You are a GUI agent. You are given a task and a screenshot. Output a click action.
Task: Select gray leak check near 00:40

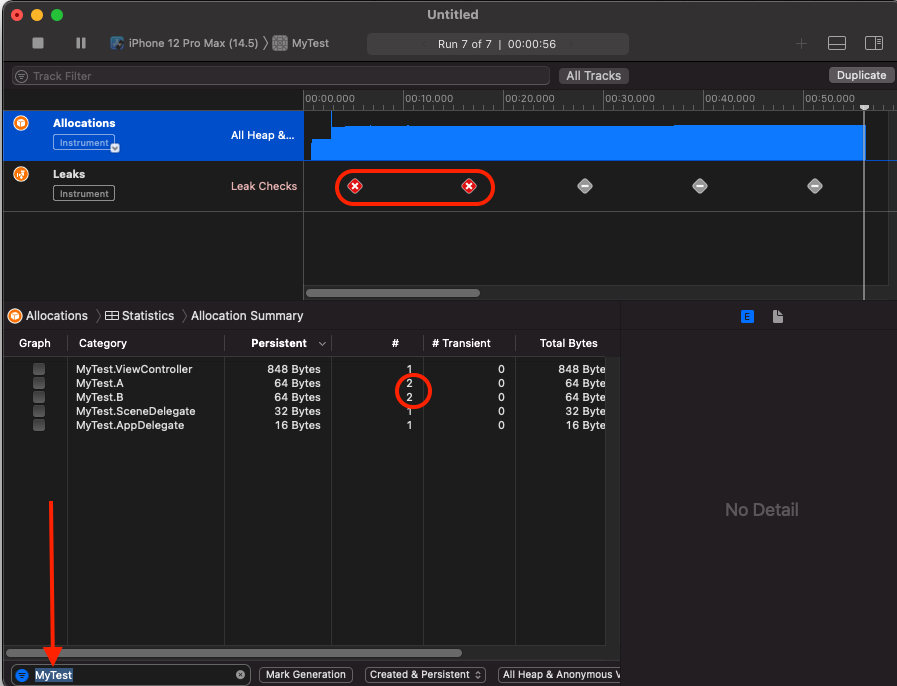click(x=700, y=186)
